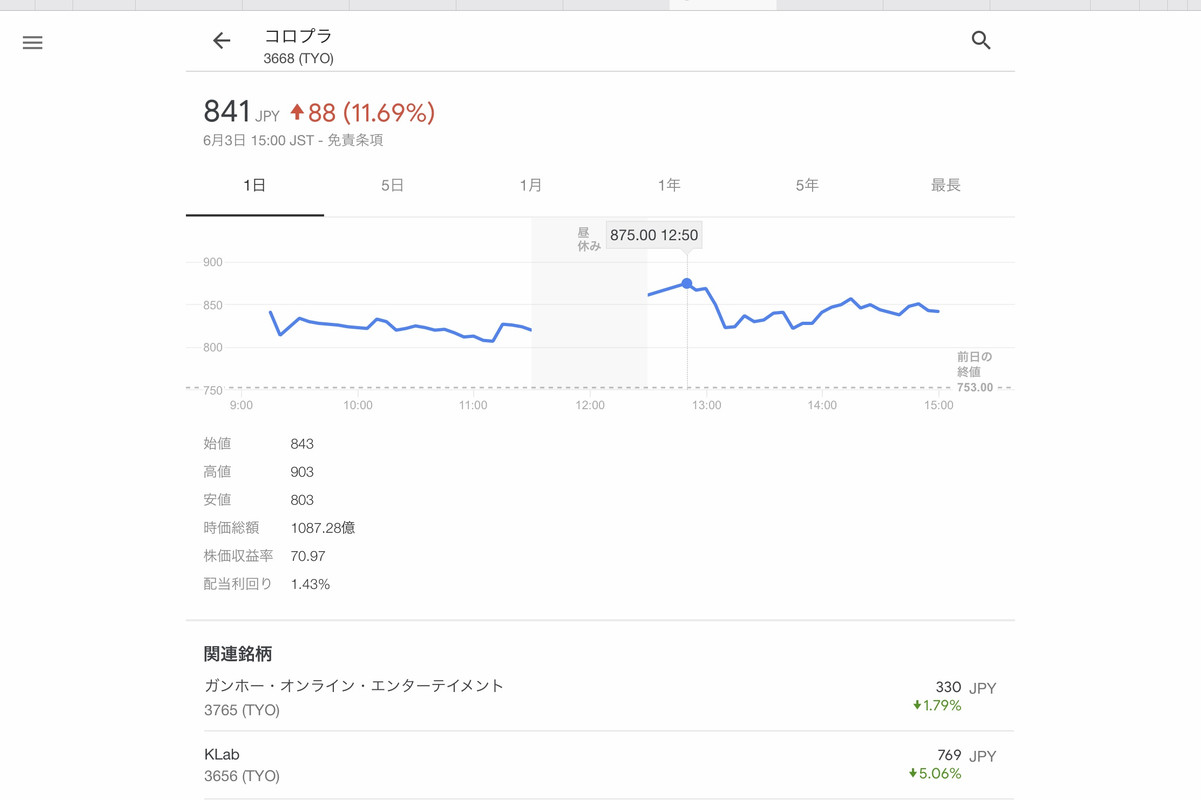Click the current price 841
1201x800 pixels.
click(x=227, y=111)
